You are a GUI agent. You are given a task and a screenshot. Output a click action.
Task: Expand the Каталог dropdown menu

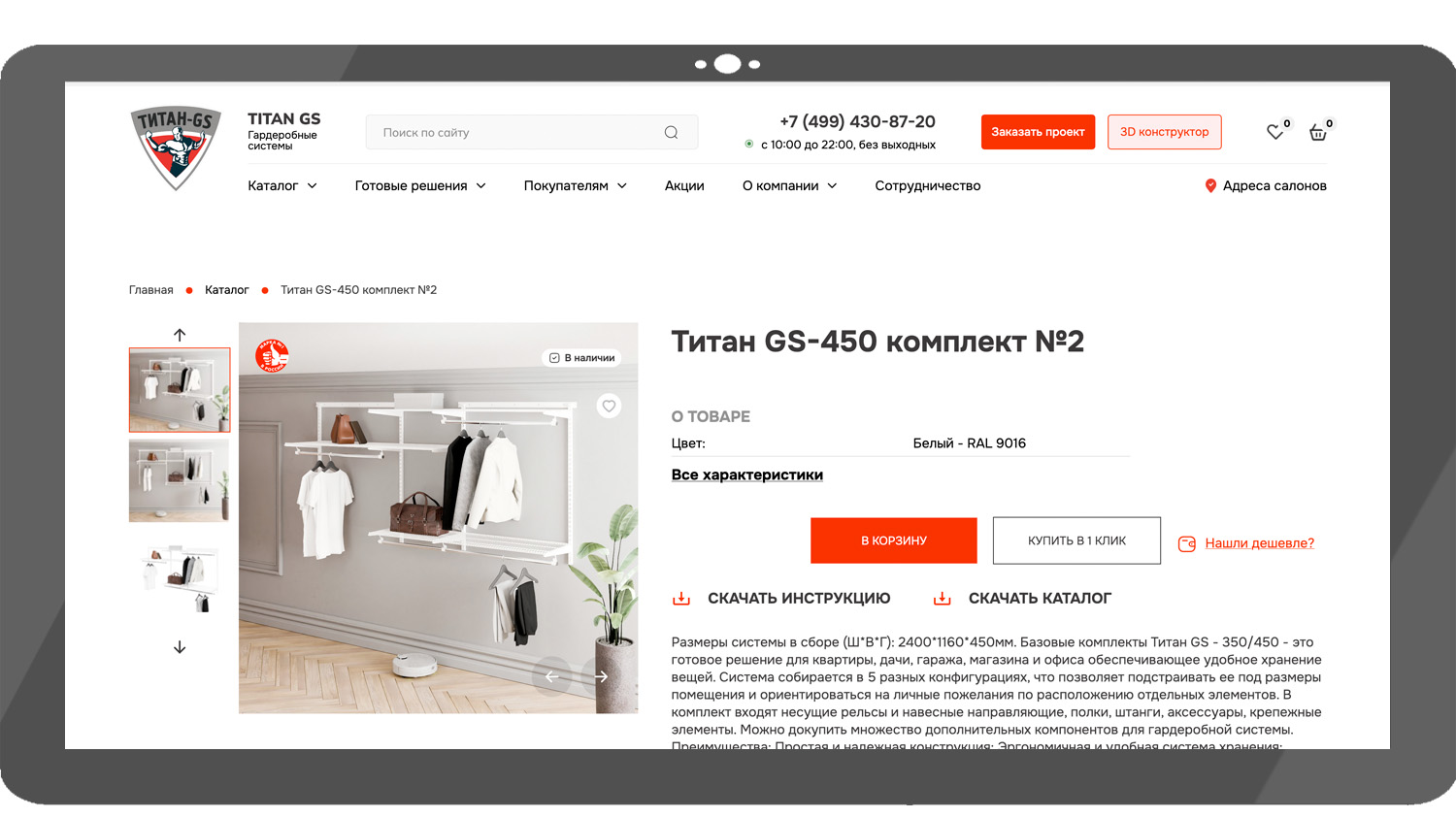[x=282, y=185]
